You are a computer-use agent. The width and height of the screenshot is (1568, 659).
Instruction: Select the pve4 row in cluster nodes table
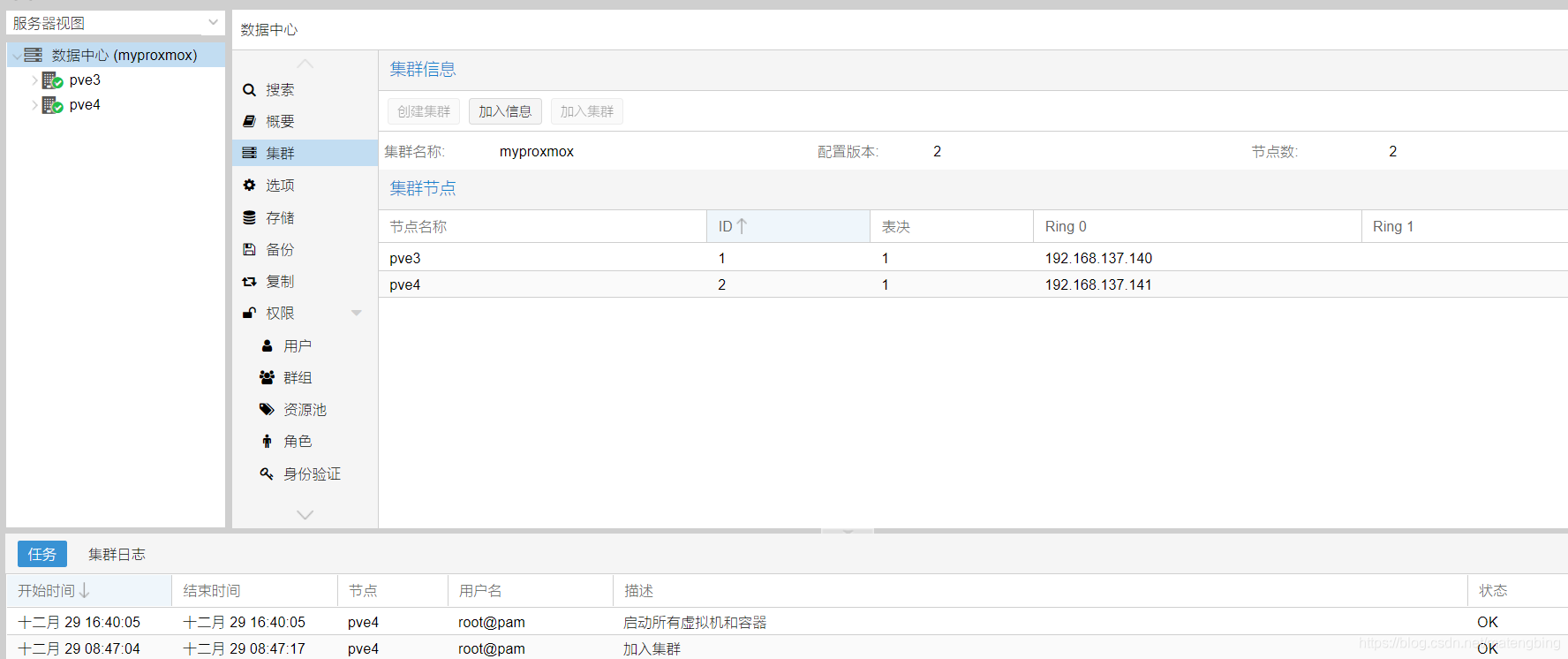pyautogui.click(x=973, y=284)
